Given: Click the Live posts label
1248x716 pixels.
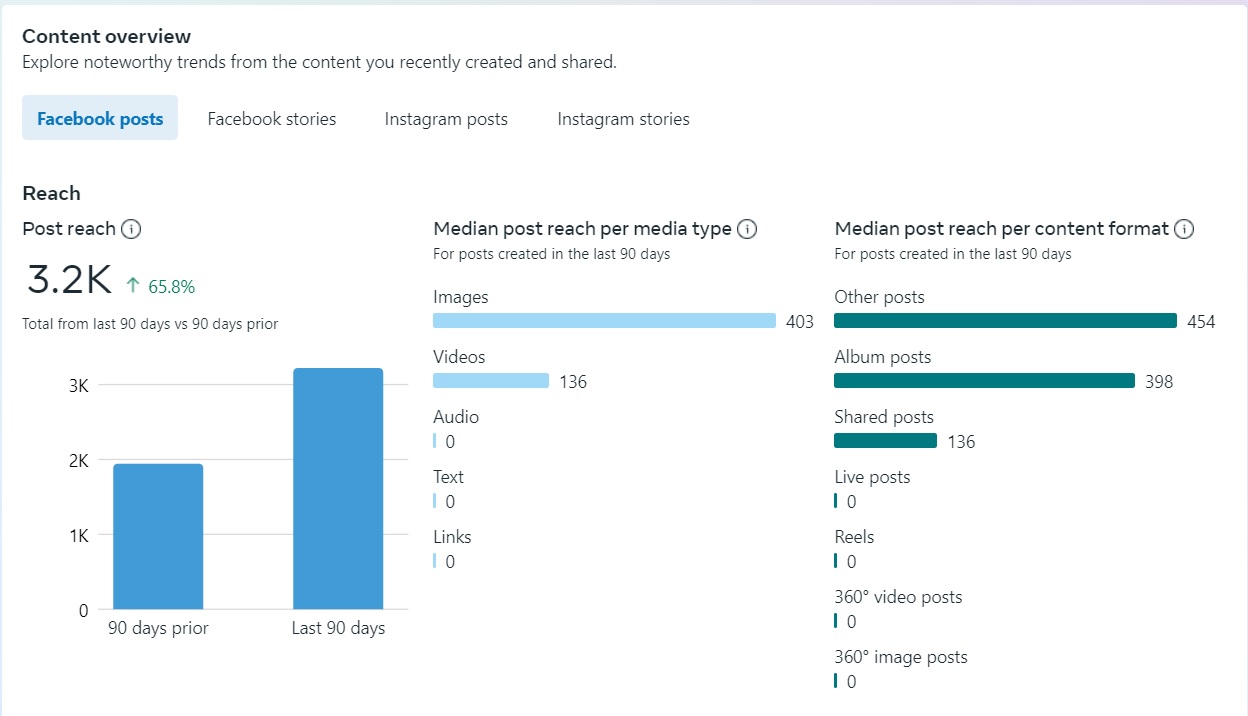Looking at the screenshot, I should (872, 477).
